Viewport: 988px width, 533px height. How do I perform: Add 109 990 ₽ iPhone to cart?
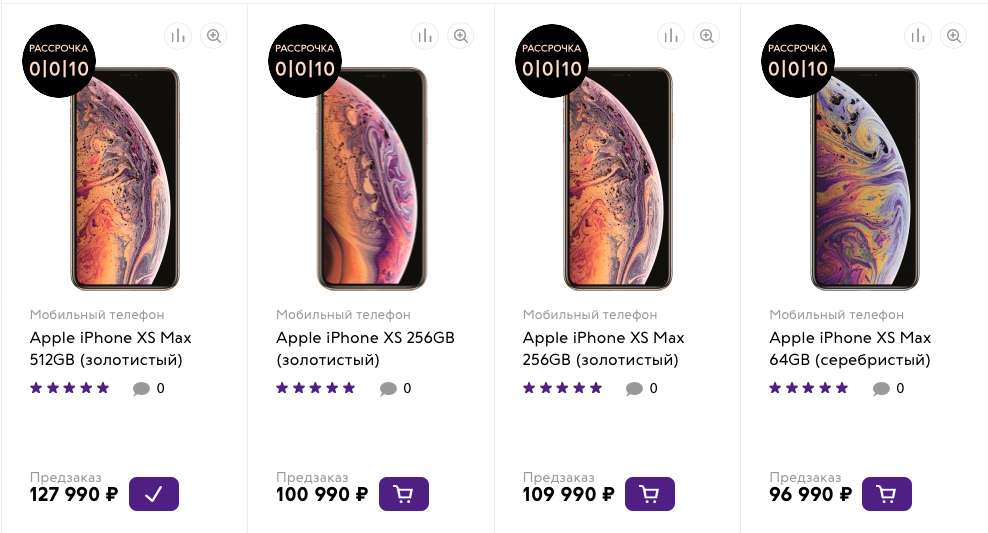pyautogui.click(x=650, y=494)
